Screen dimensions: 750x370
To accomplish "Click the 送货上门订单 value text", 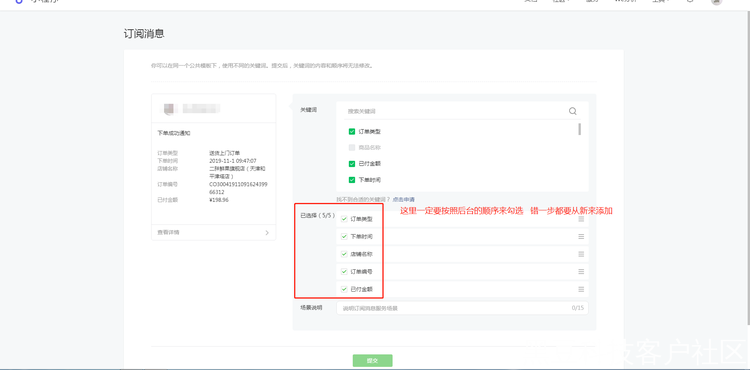I will 225,153.
